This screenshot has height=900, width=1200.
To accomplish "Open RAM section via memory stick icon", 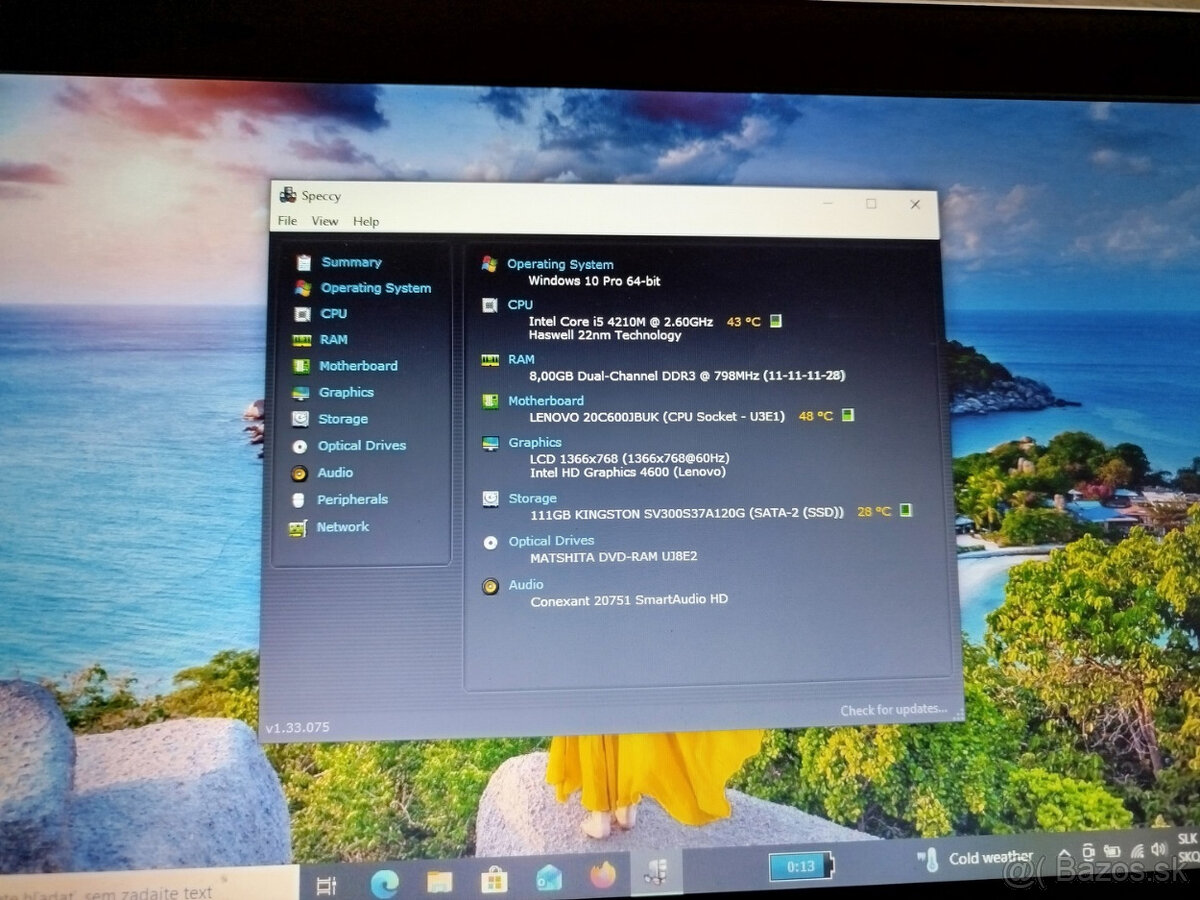I will 305,339.
